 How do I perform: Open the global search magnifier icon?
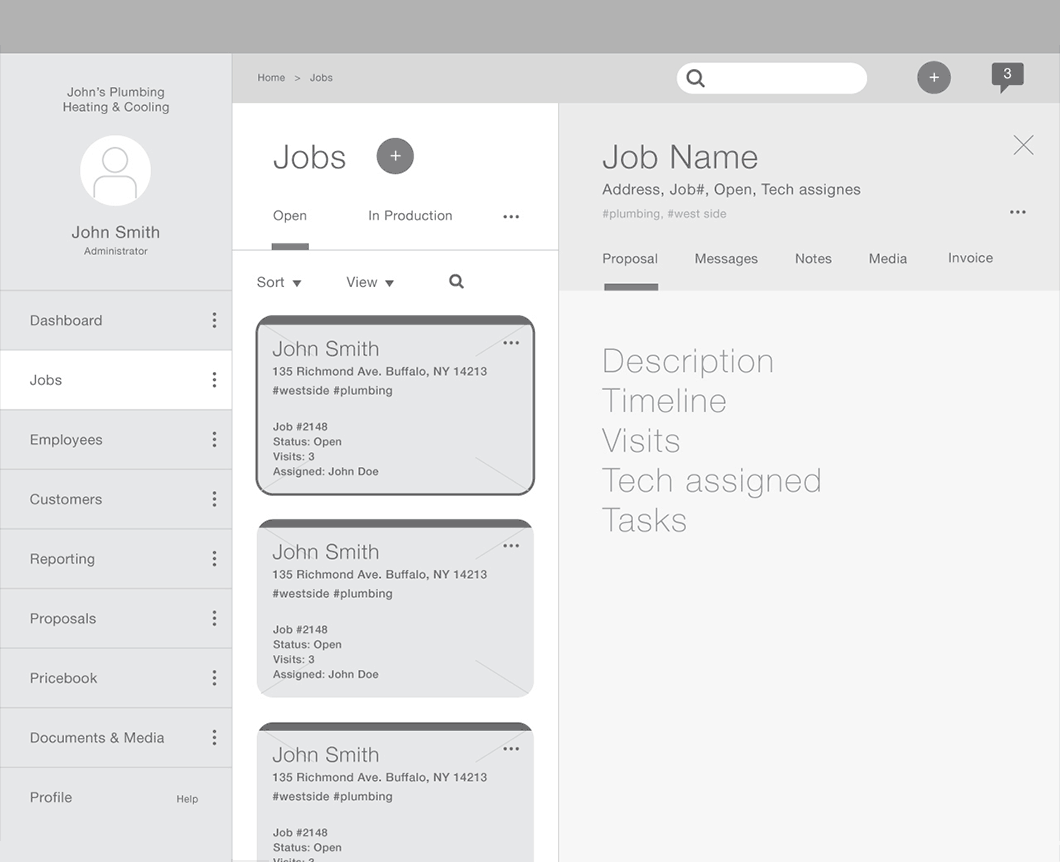click(694, 77)
